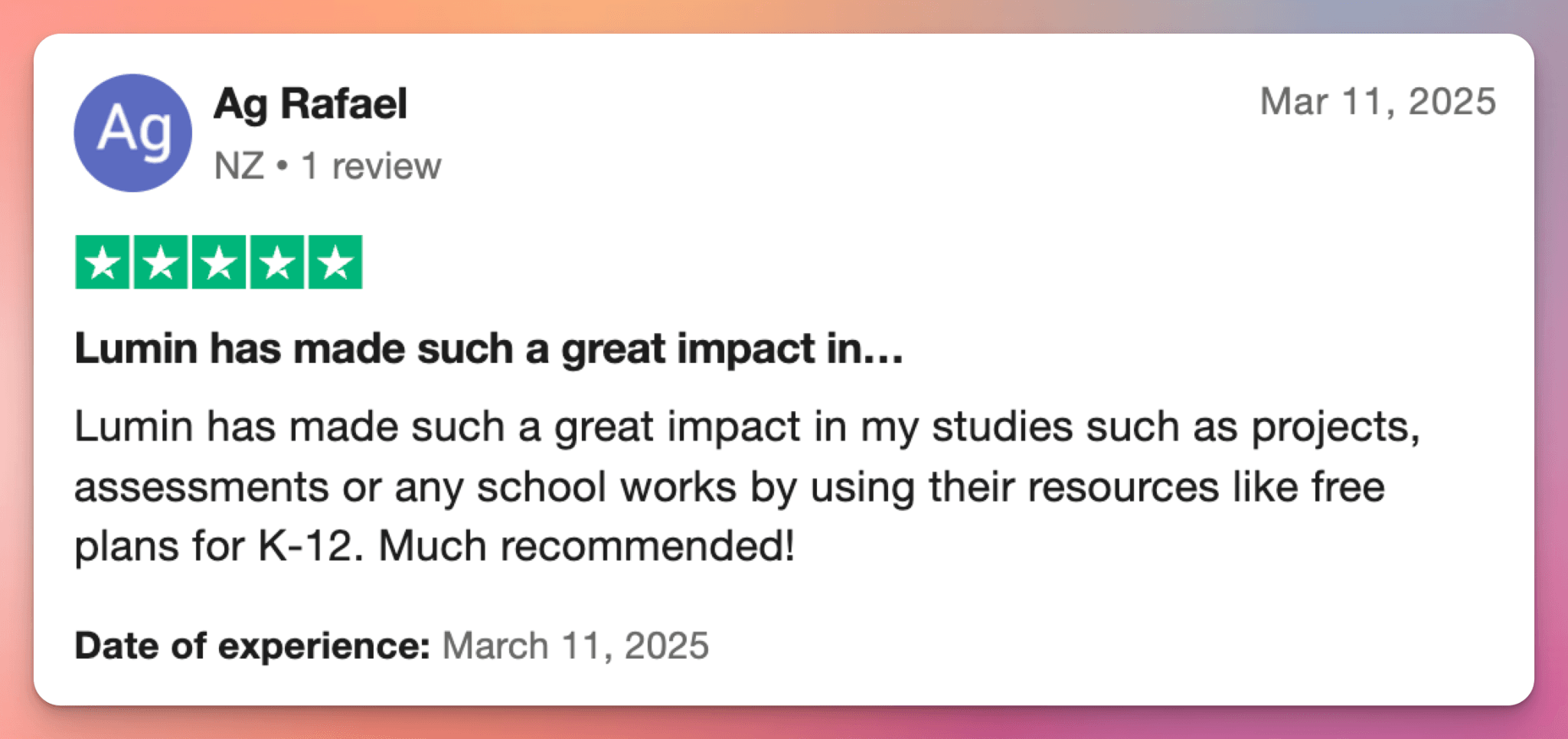Click "Lumin" starting the review body
Screen dimensions: 1568x739
(133, 426)
